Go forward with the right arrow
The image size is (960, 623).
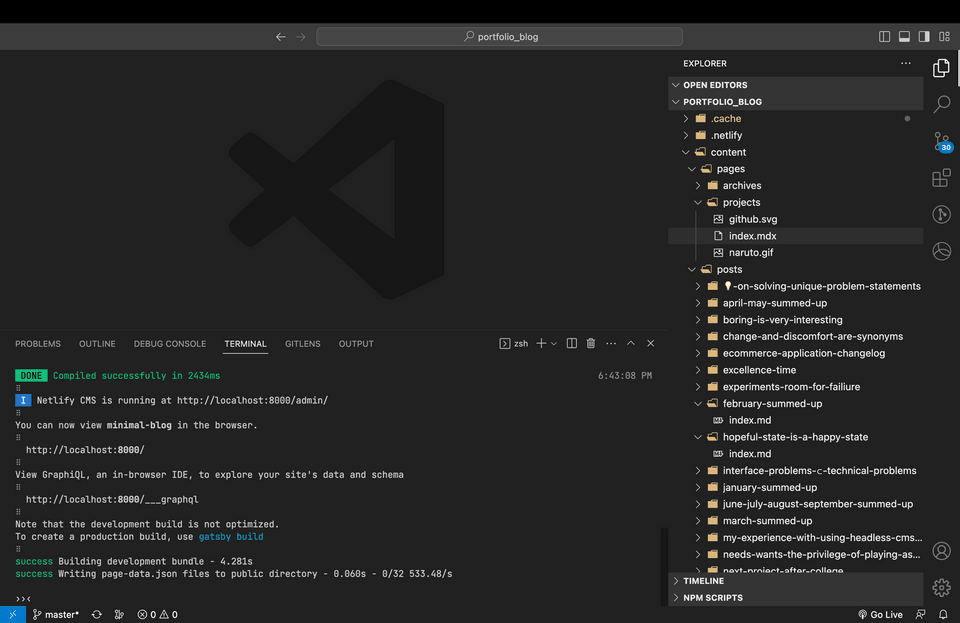click(301, 37)
